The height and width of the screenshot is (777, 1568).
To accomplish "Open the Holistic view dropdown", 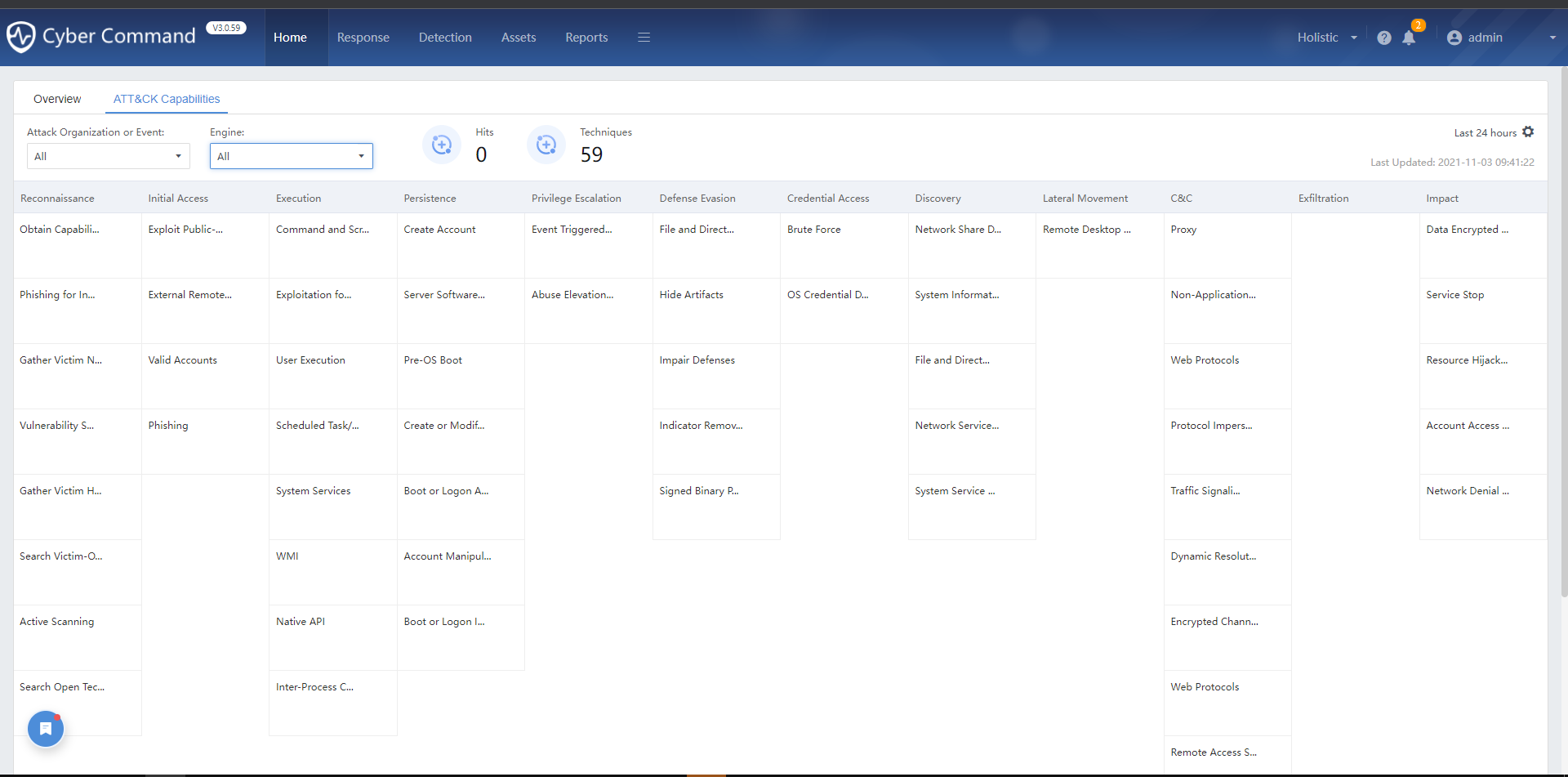I will point(1326,38).
